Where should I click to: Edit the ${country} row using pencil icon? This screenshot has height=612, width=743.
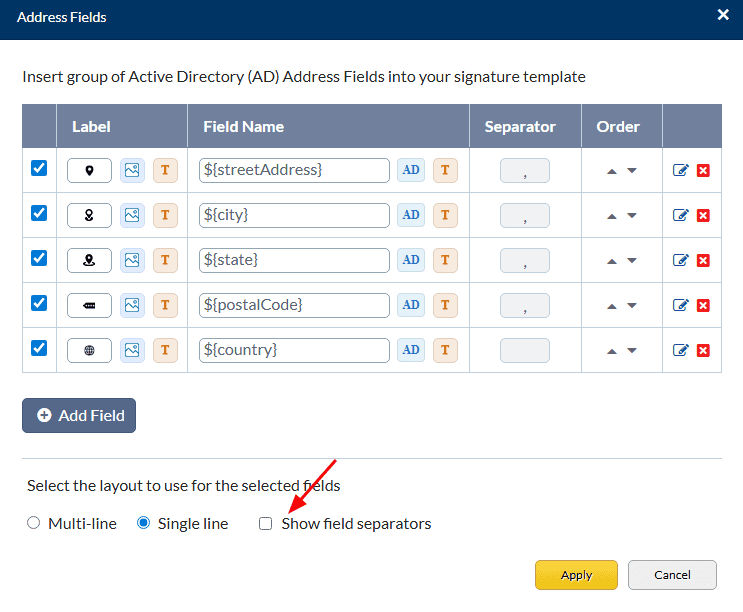point(681,351)
